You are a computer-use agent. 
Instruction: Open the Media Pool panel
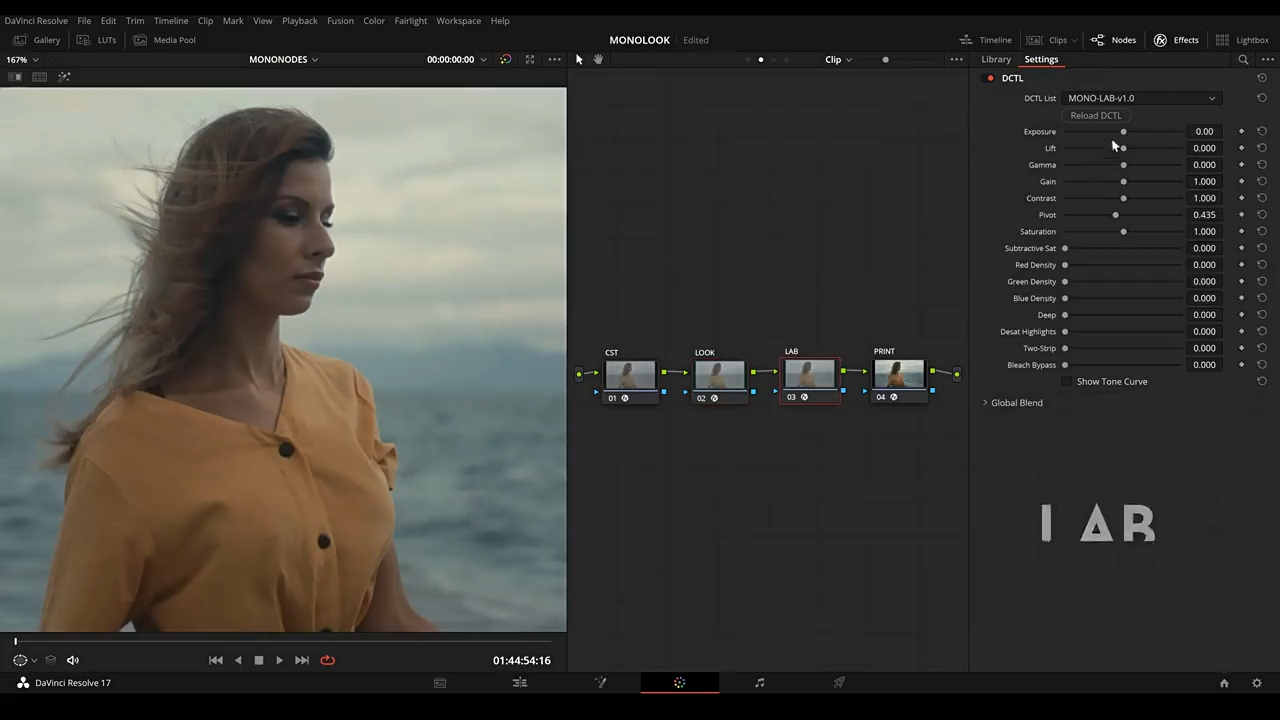(x=165, y=40)
